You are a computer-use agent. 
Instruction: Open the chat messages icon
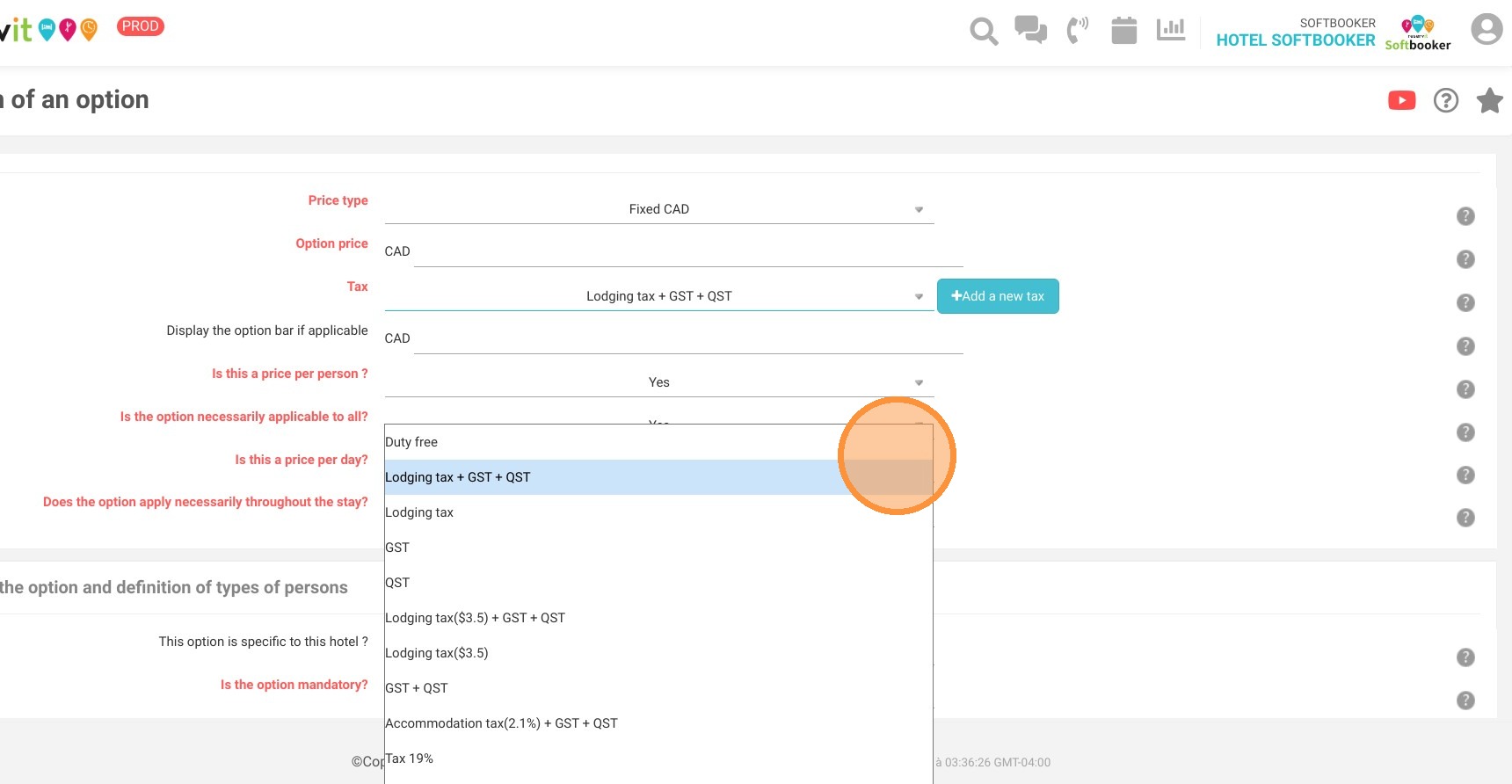tap(1030, 30)
